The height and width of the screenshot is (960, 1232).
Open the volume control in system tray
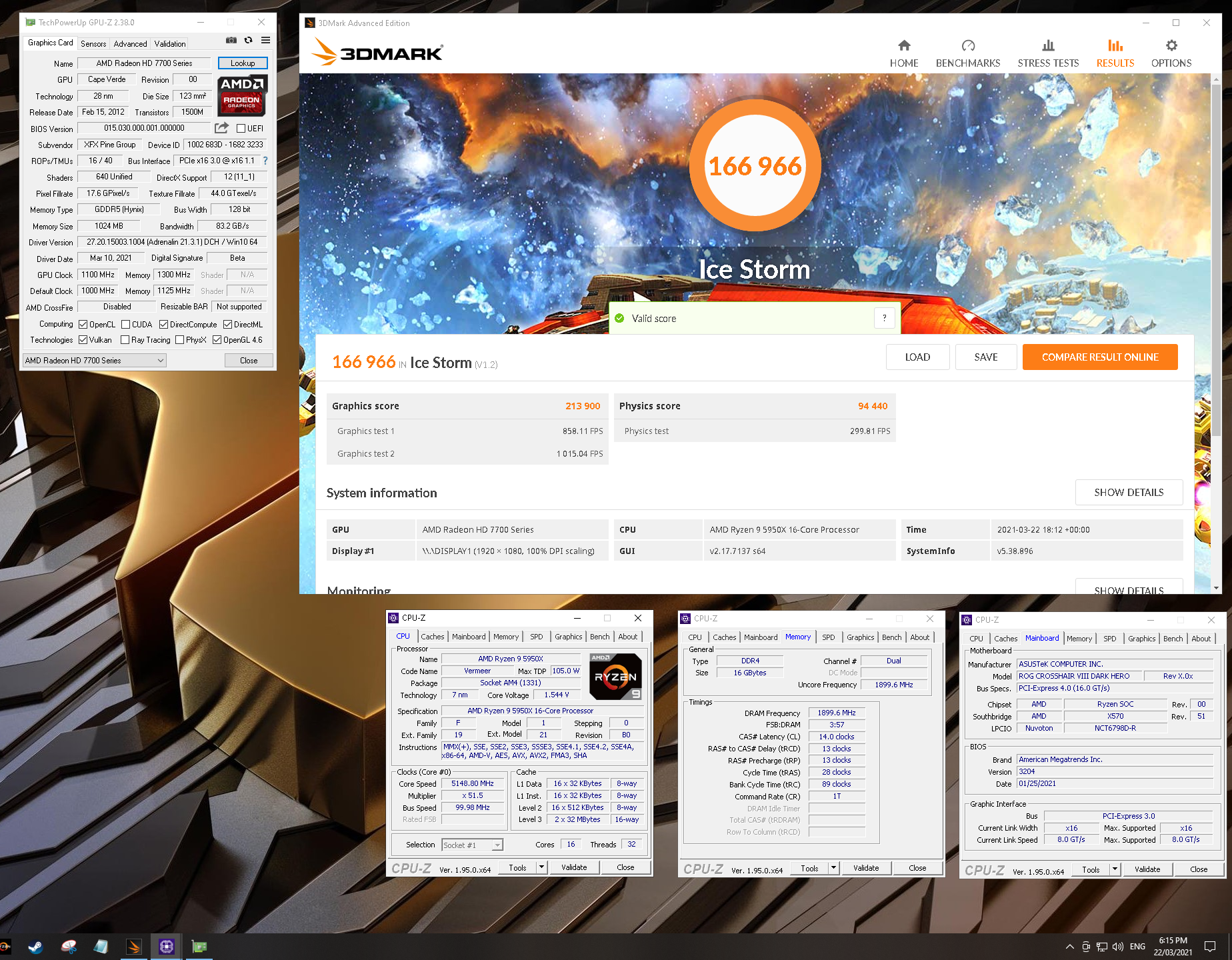pyautogui.click(x=1118, y=947)
